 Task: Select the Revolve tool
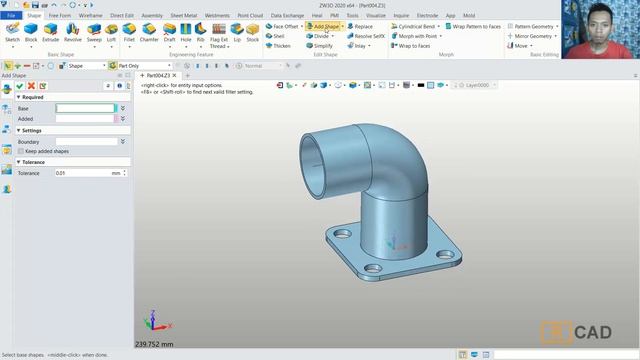click(73, 32)
